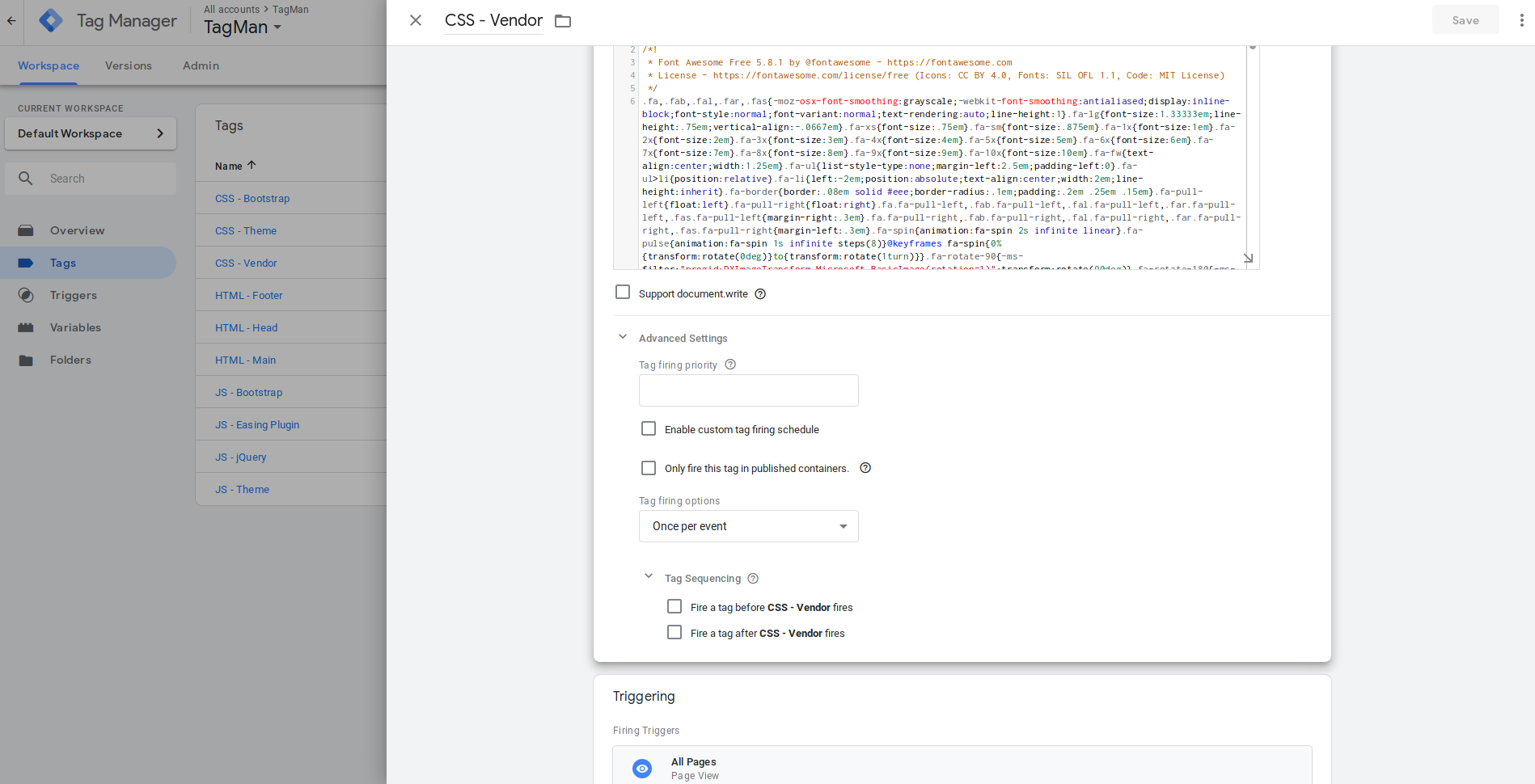Click the All Pages trigger eye icon
The image size is (1535, 784).
tap(642, 769)
